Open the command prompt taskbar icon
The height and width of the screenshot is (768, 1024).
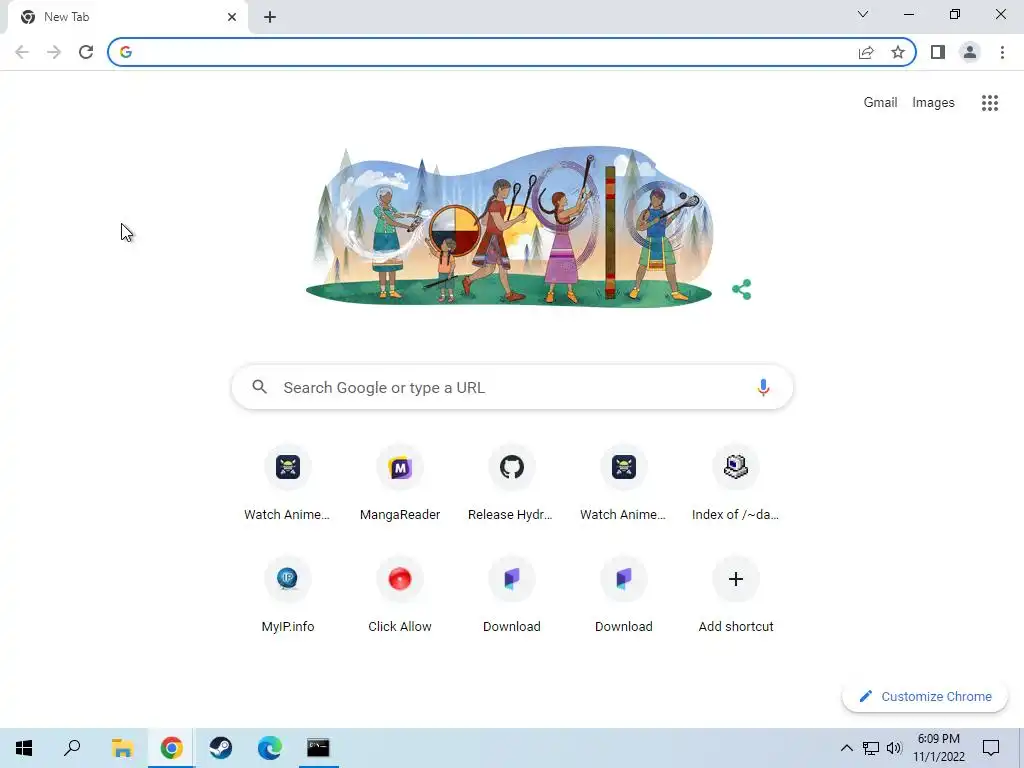tap(318, 748)
